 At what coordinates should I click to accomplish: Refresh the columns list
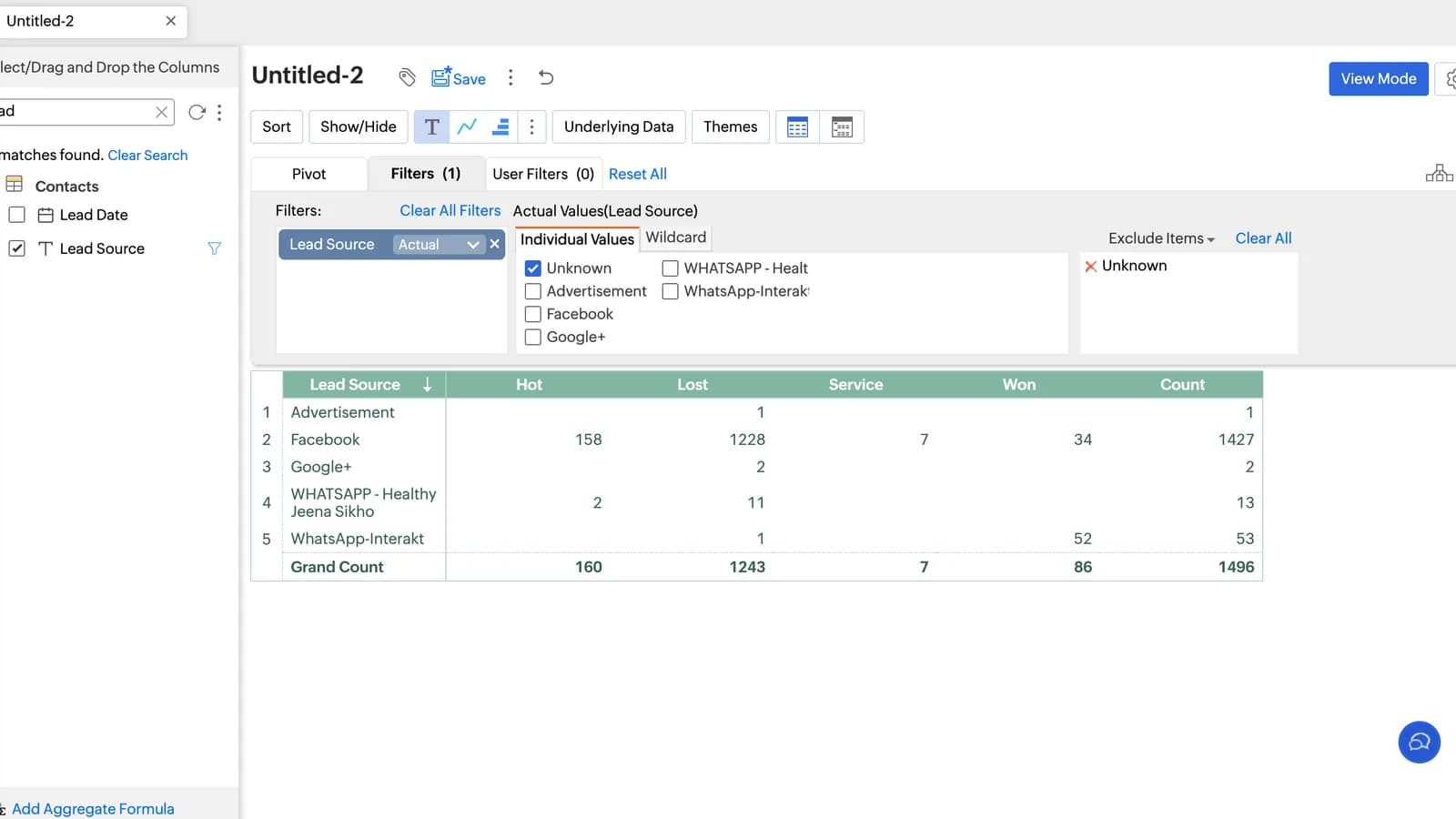click(x=197, y=112)
